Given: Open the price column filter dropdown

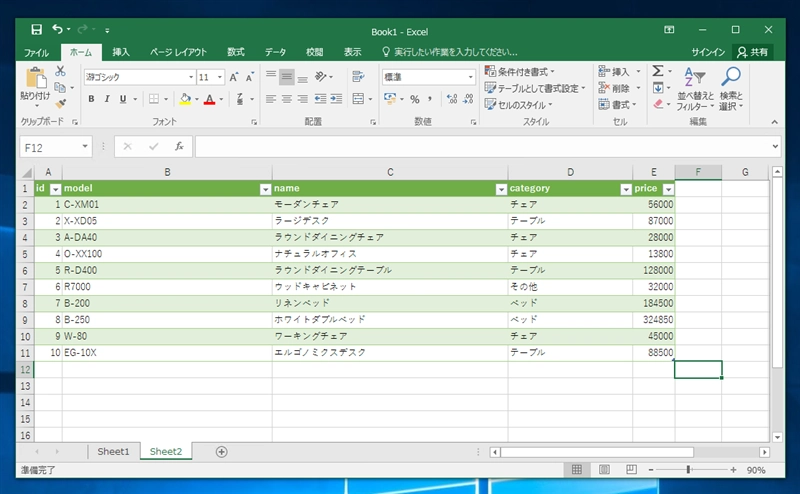Looking at the screenshot, I should coord(668,189).
